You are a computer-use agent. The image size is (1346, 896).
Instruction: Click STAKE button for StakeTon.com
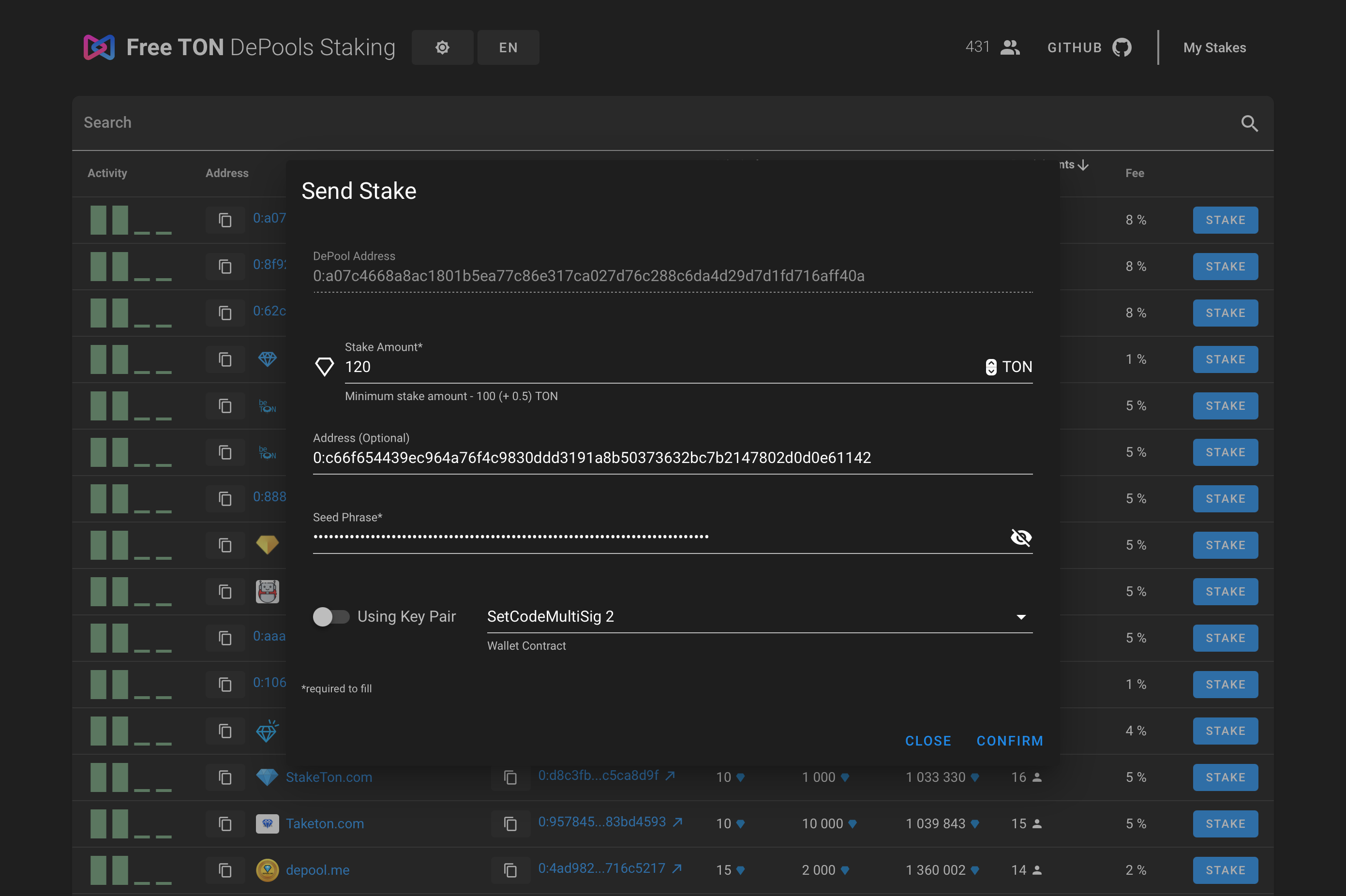click(1225, 777)
